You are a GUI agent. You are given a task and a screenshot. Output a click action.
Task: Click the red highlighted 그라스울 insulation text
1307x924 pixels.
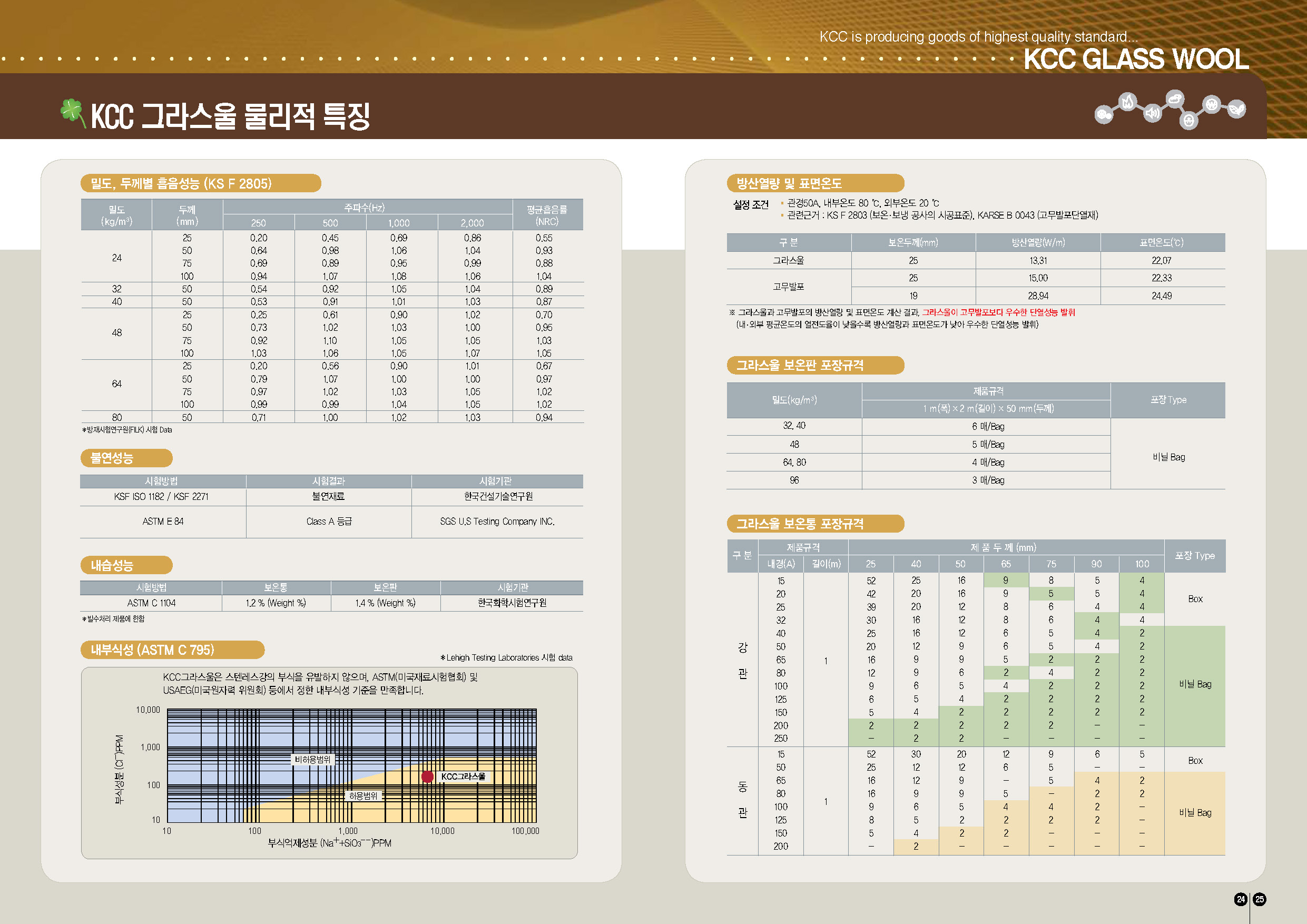(x=998, y=312)
